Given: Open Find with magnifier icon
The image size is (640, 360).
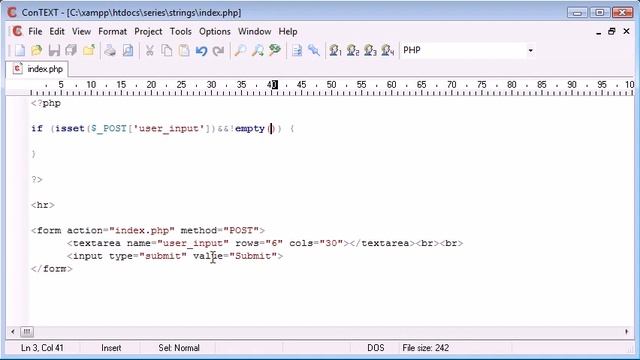Looking at the screenshot, I should pos(240,51).
